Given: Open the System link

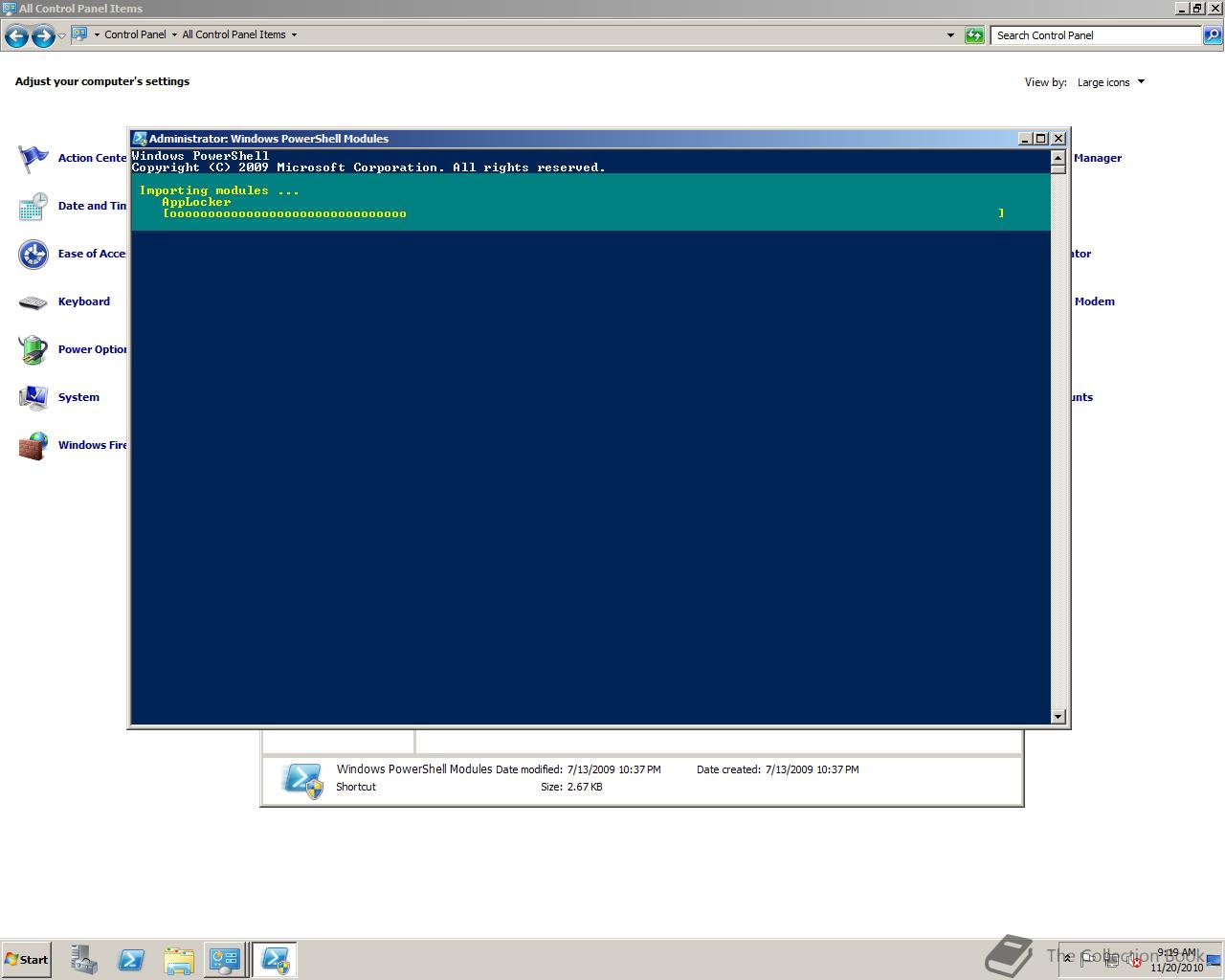Looking at the screenshot, I should point(78,397).
